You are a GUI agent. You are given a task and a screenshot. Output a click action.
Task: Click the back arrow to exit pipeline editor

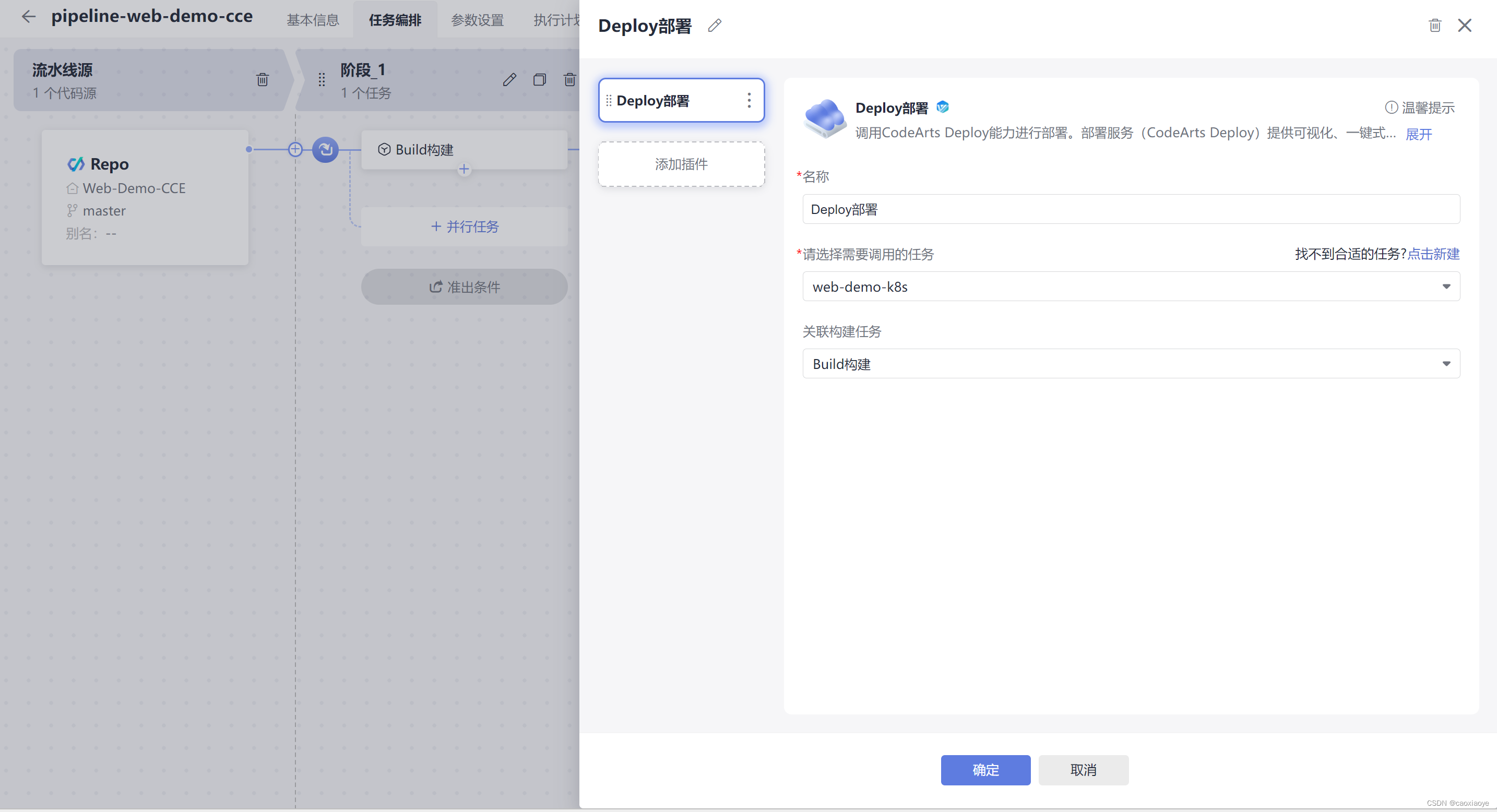pyautogui.click(x=28, y=16)
